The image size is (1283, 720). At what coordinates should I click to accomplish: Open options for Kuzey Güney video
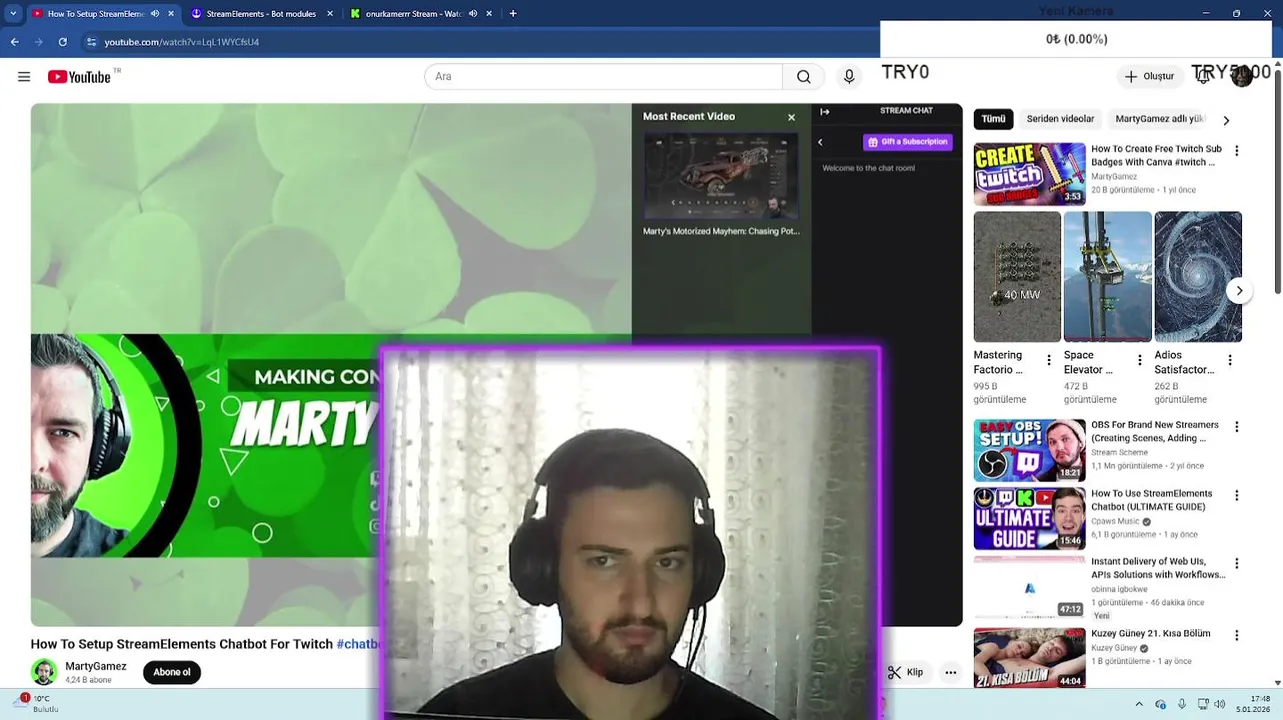point(1237,635)
